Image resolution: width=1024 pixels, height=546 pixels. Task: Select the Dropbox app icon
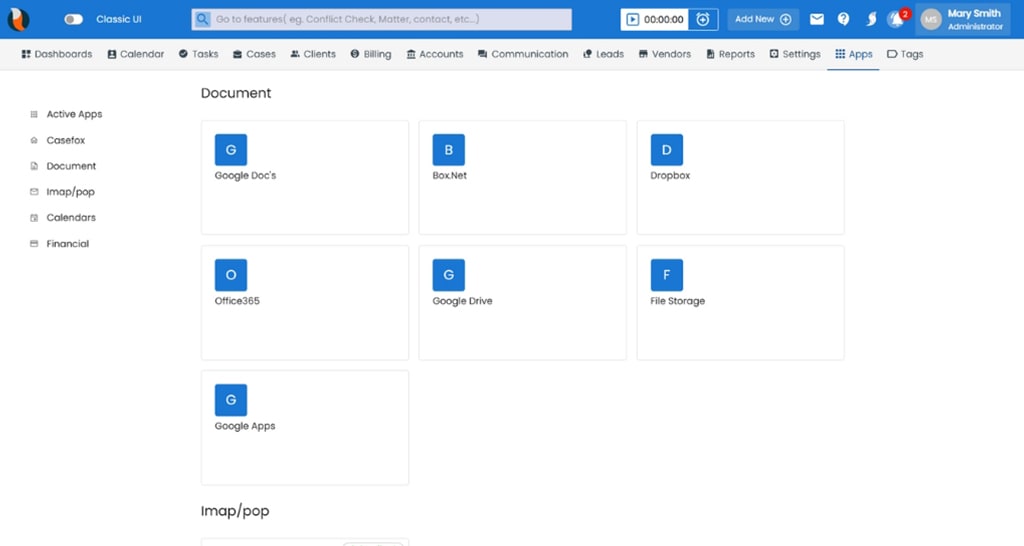pos(666,150)
